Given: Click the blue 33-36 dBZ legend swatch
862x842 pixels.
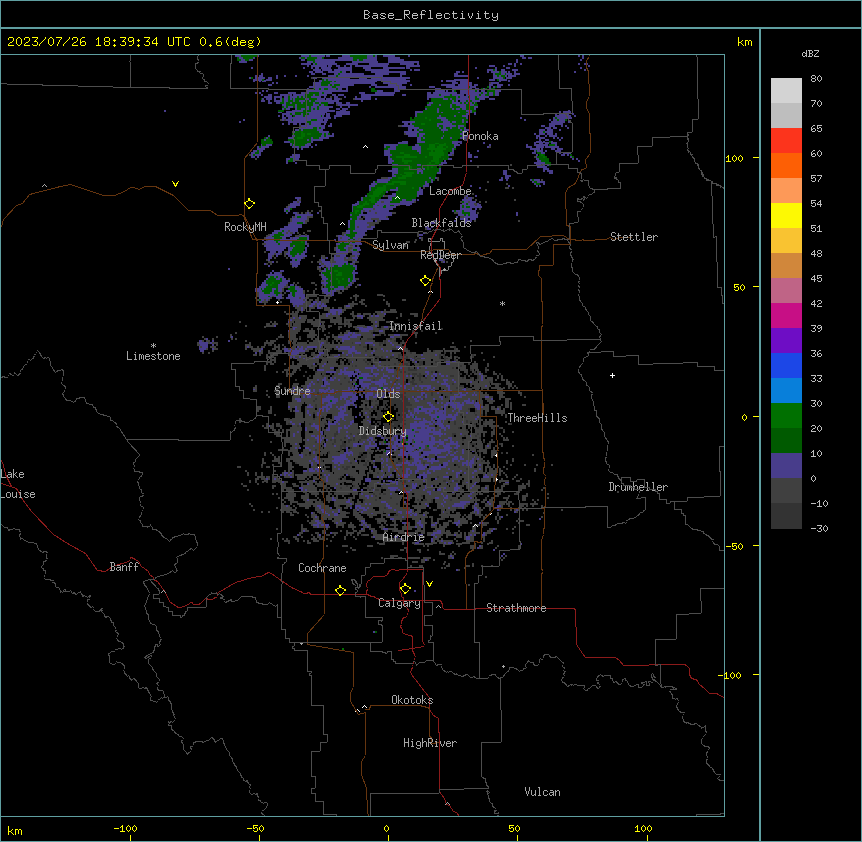Looking at the screenshot, I should click(x=786, y=365).
